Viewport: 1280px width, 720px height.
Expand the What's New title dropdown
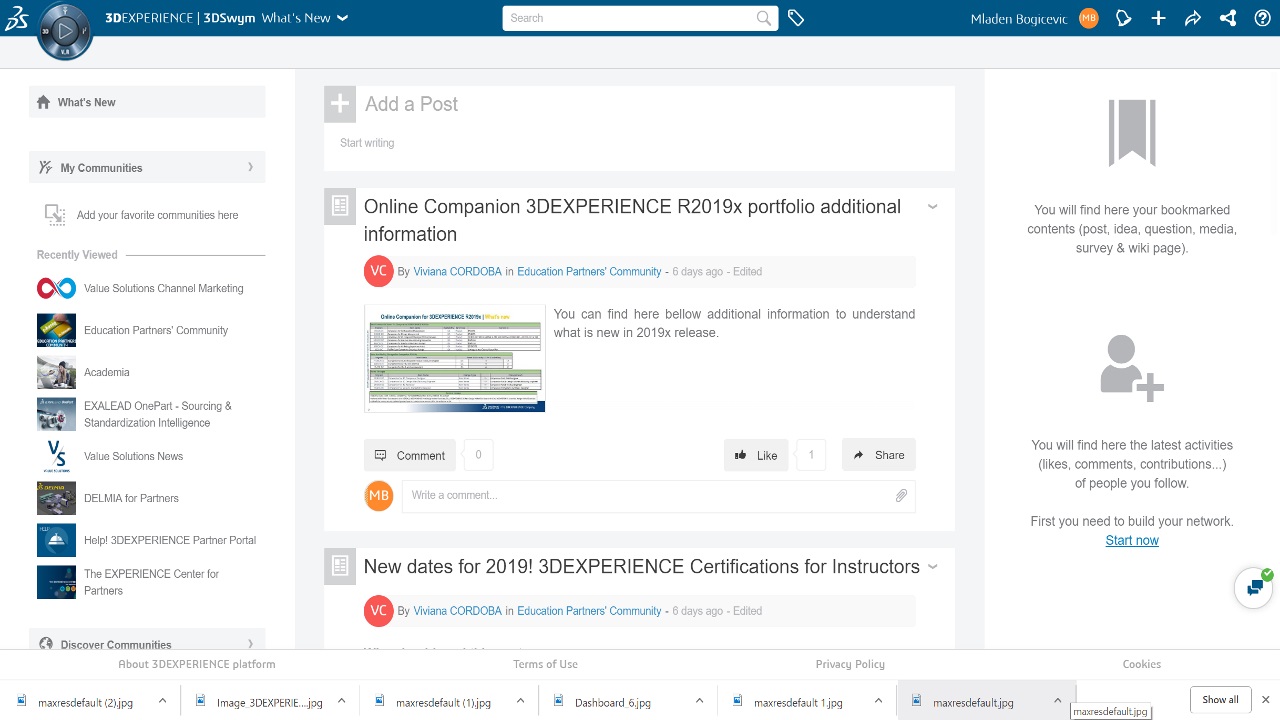343,18
